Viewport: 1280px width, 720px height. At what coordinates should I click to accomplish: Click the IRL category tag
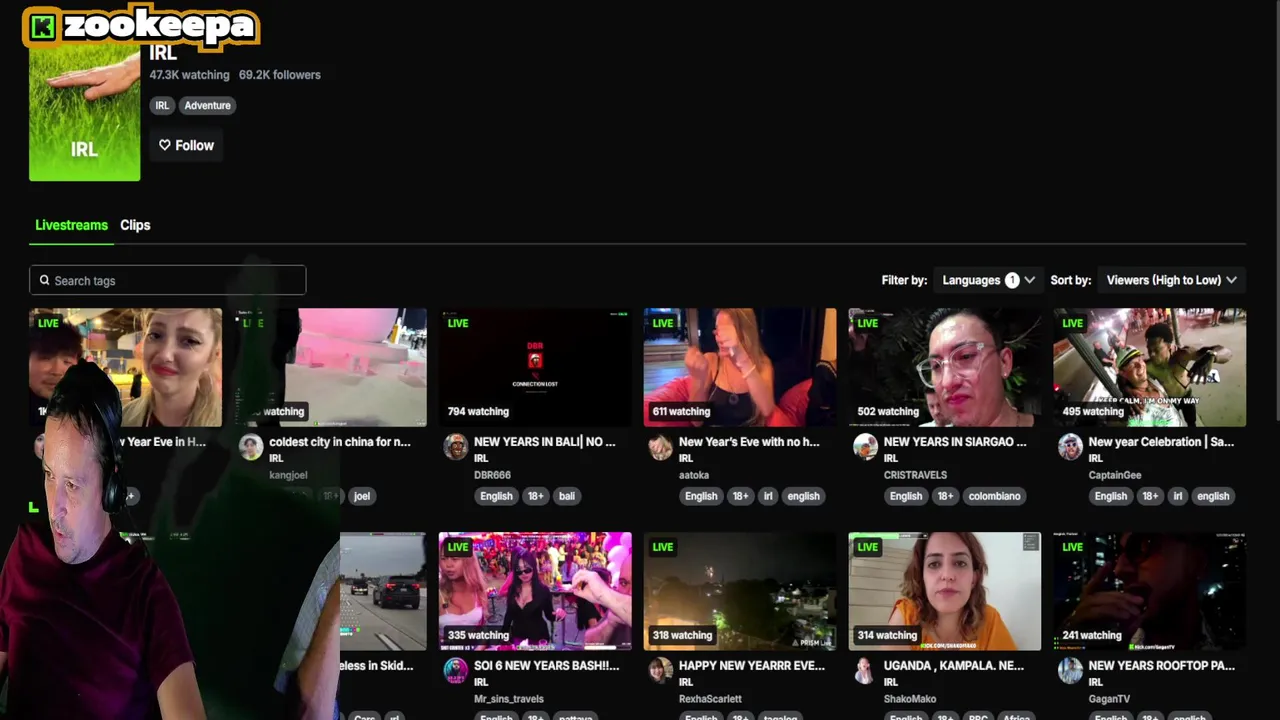click(x=162, y=105)
